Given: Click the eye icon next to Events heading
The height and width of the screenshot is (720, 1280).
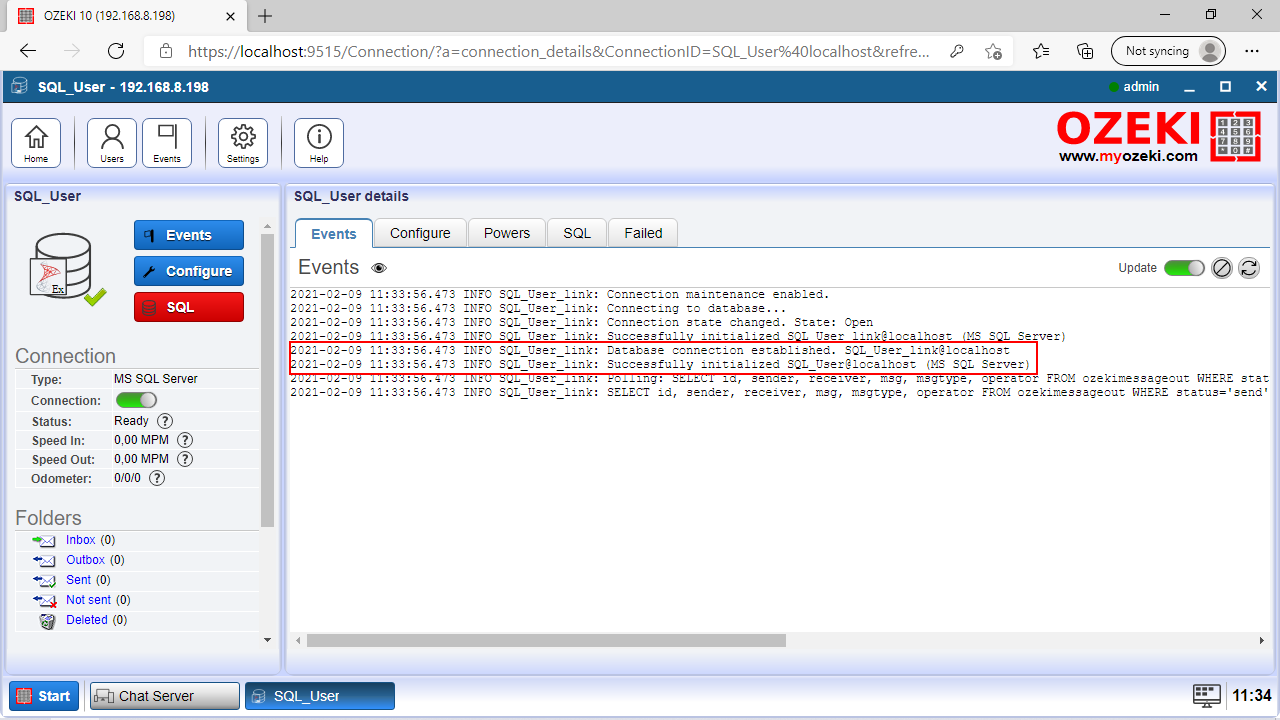Looking at the screenshot, I should (379, 268).
